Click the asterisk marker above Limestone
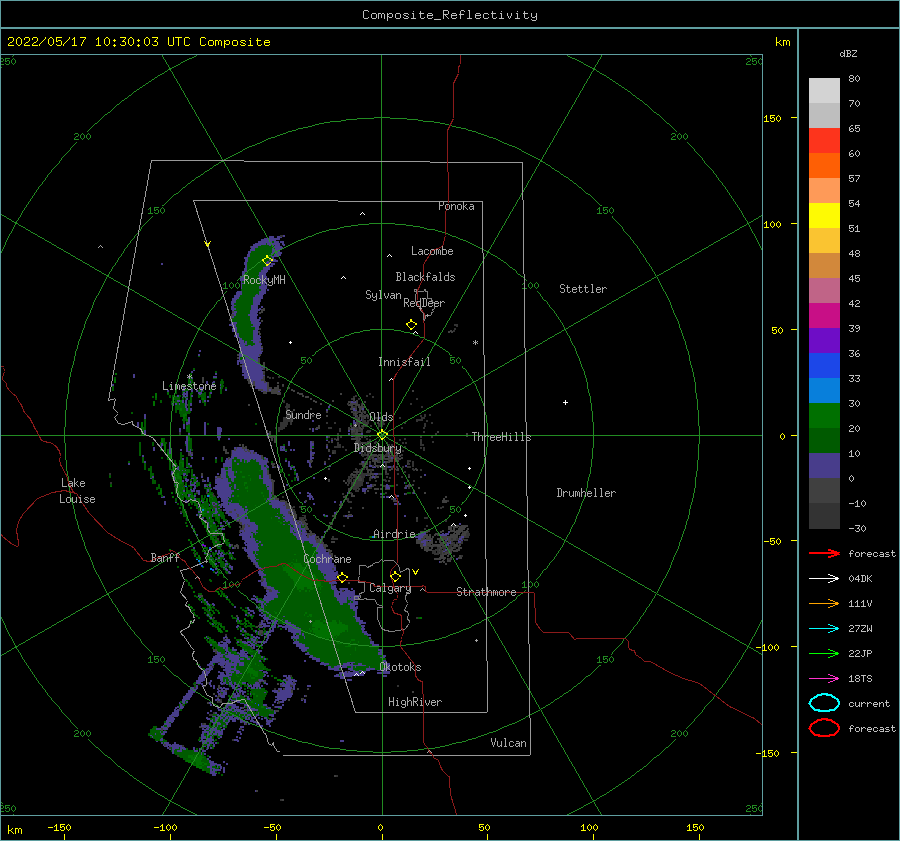Screen dimensions: 900x841 coord(189,377)
